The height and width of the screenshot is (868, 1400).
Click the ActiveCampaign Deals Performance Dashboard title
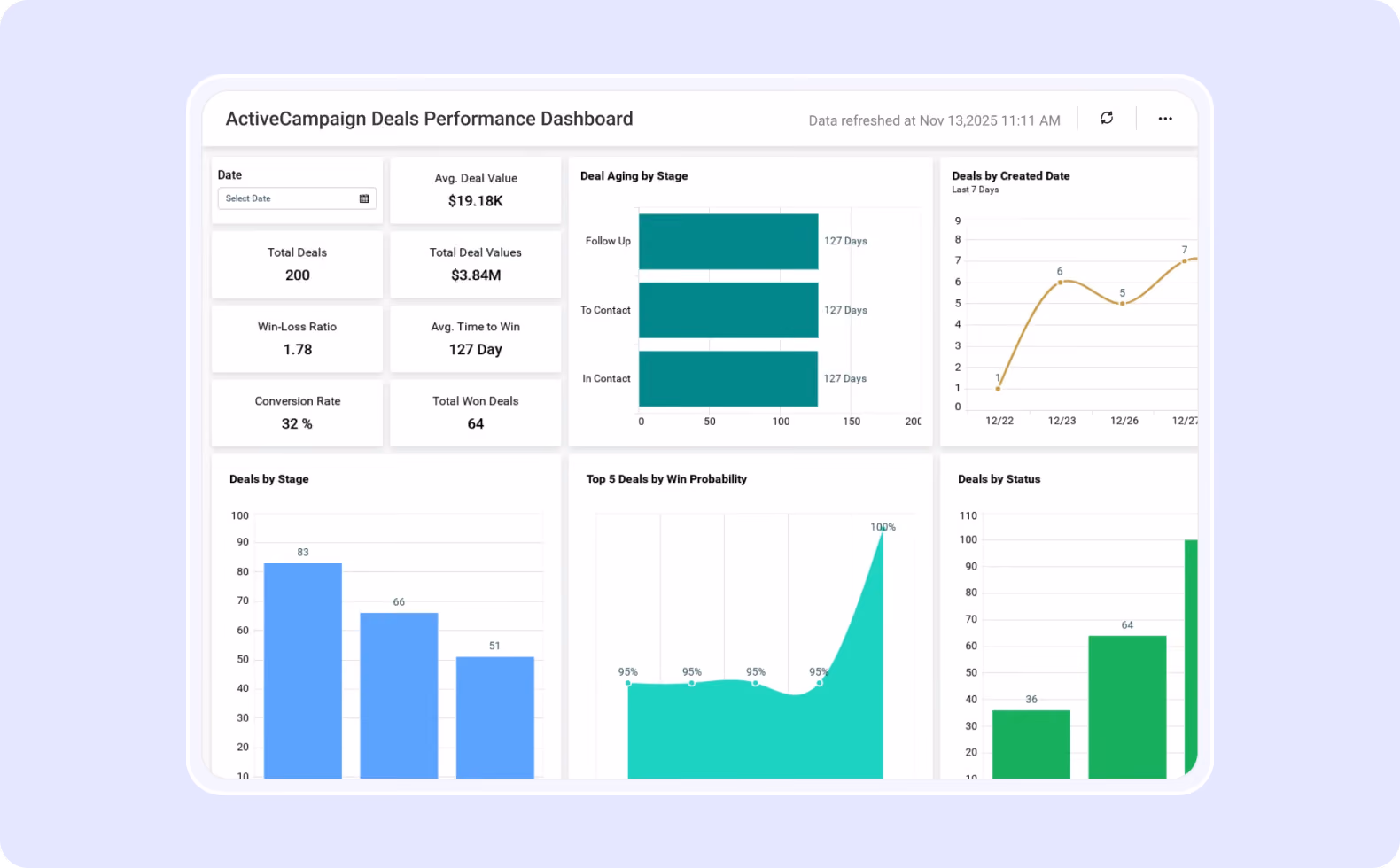pos(430,119)
